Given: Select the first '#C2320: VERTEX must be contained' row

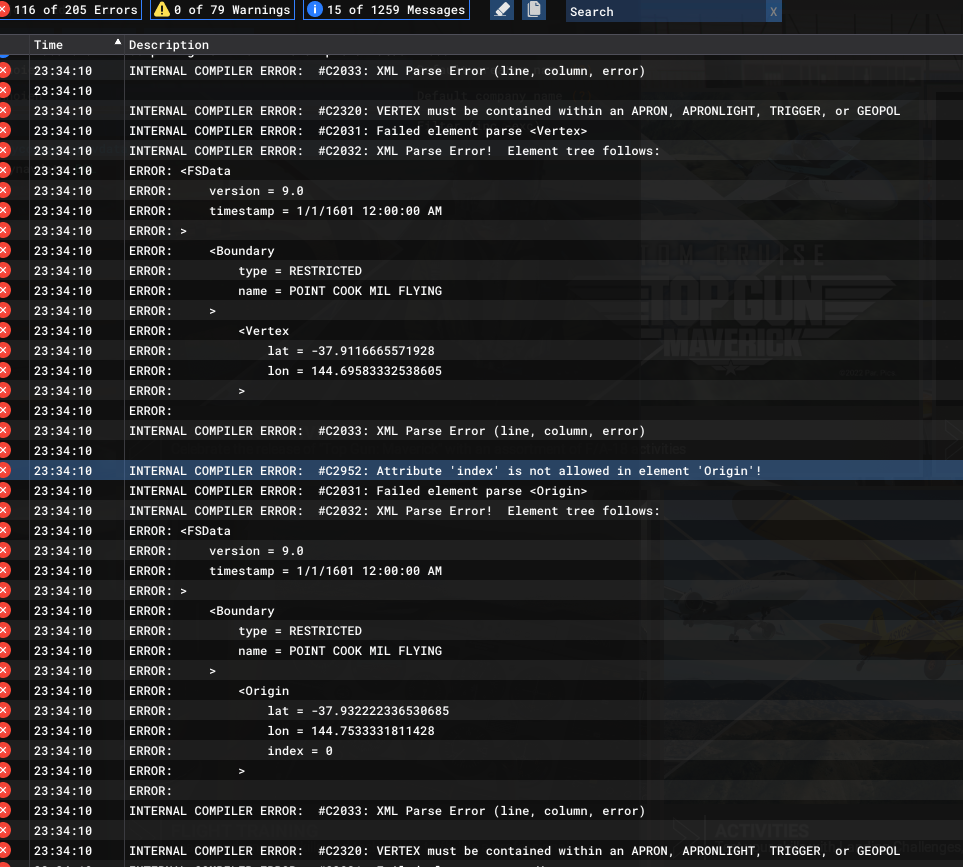Looking at the screenshot, I should tap(482, 111).
